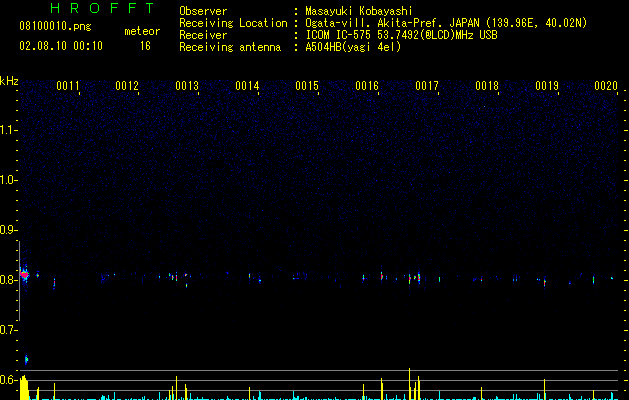
Task: Click the meteor count value 16
Action: pyautogui.click(x=145, y=46)
